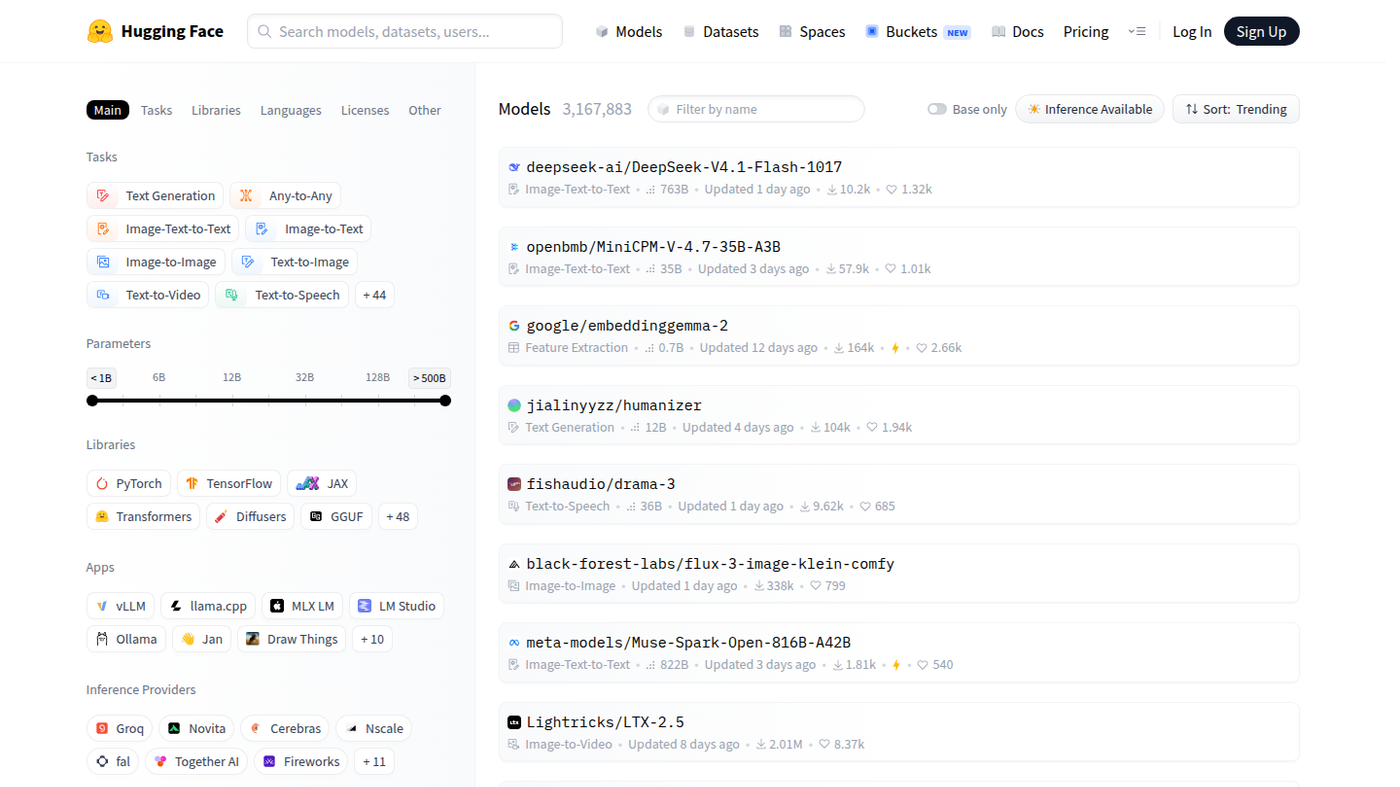Select the > 500B parameter label

(429, 378)
